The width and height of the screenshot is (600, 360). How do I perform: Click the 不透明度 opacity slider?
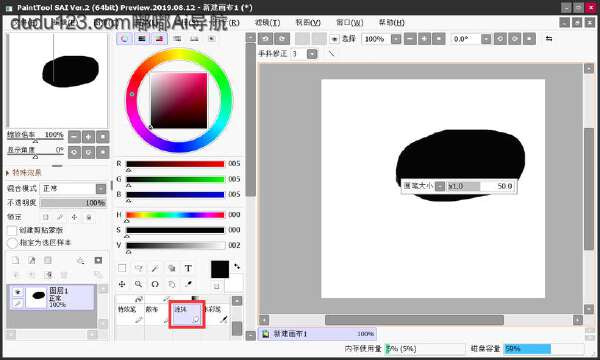coord(73,203)
